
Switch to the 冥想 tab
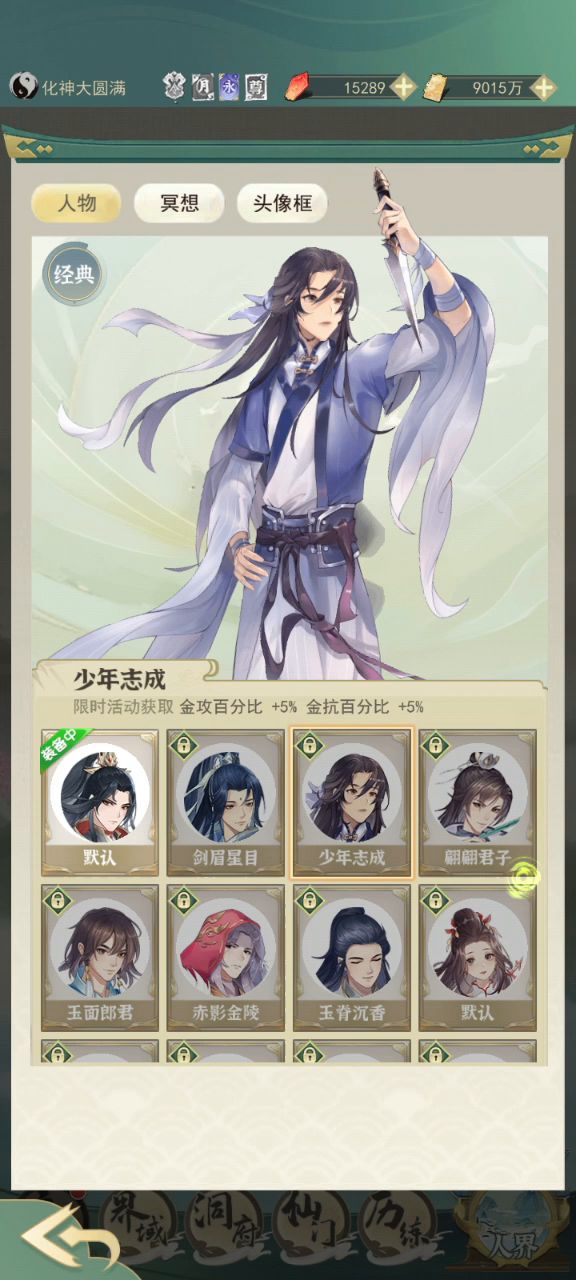[179, 204]
